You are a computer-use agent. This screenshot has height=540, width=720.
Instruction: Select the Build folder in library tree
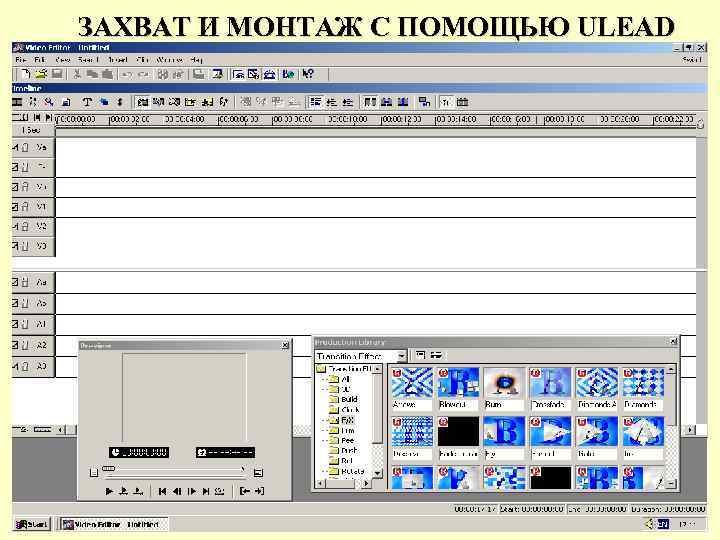click(x=344, y=399)
